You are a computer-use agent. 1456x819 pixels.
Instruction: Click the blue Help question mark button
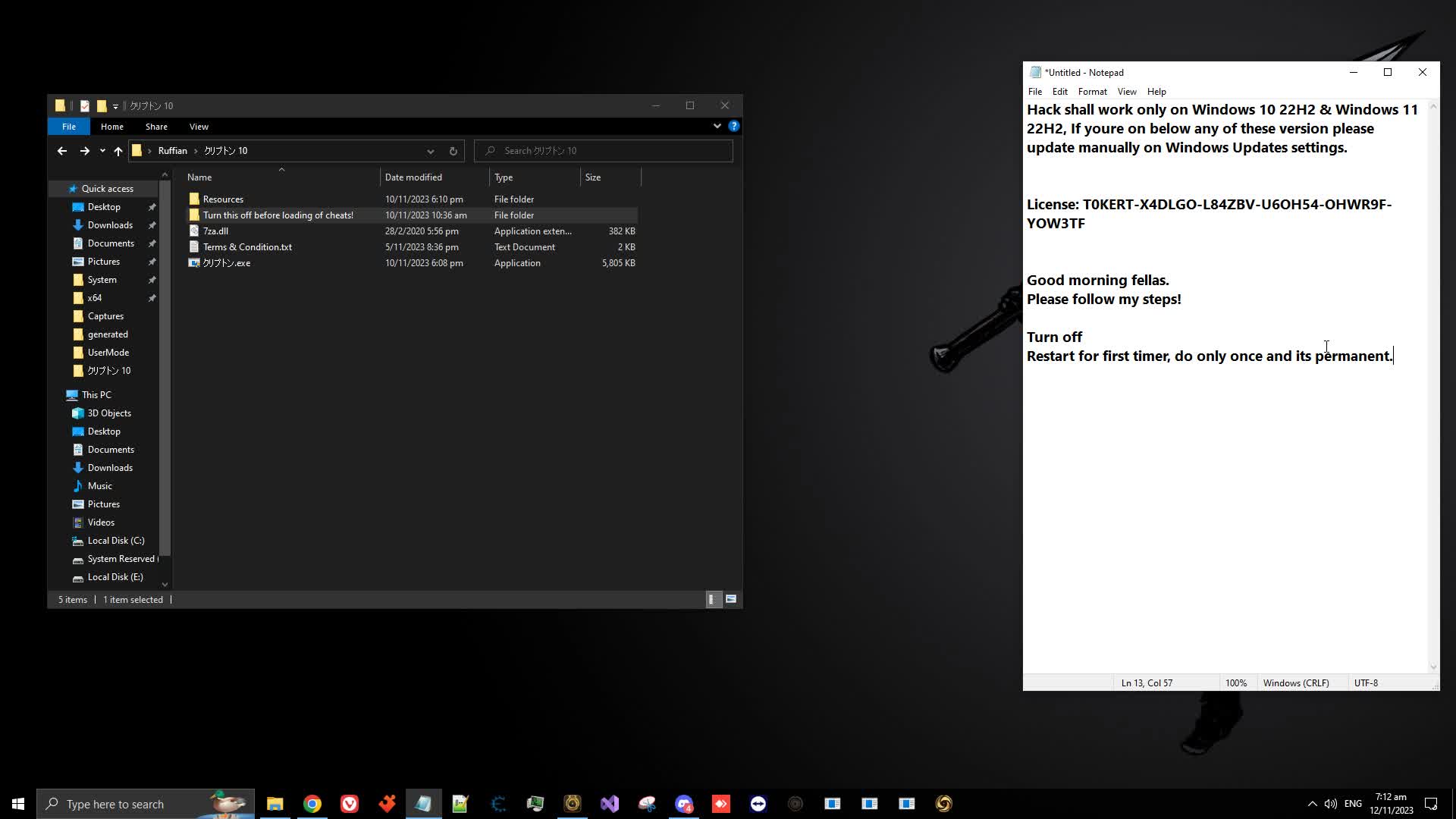coord(733,126)
